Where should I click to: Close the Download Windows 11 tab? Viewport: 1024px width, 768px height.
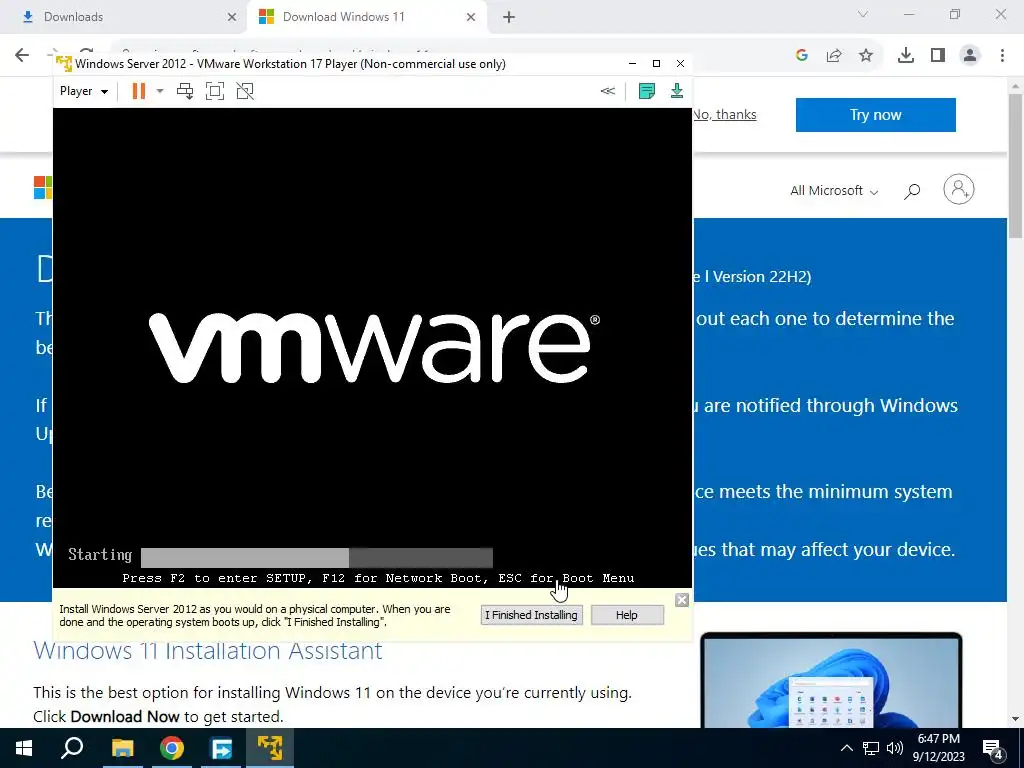coord(471,17)
